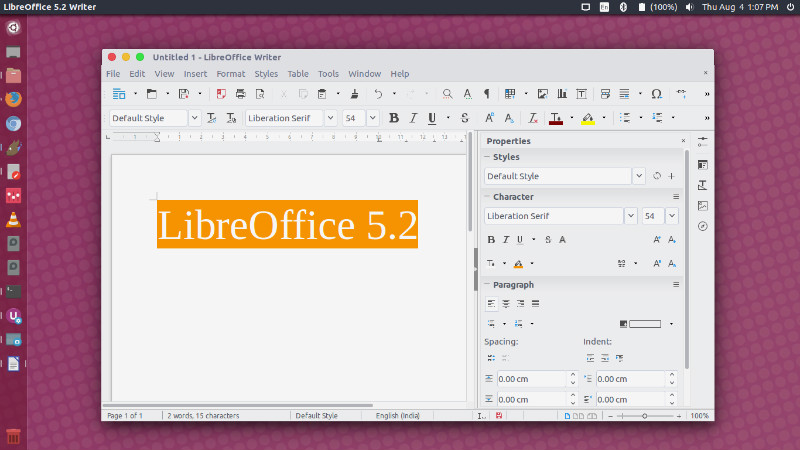
Task: Click the Save document icon
Action: click(183, 94)
